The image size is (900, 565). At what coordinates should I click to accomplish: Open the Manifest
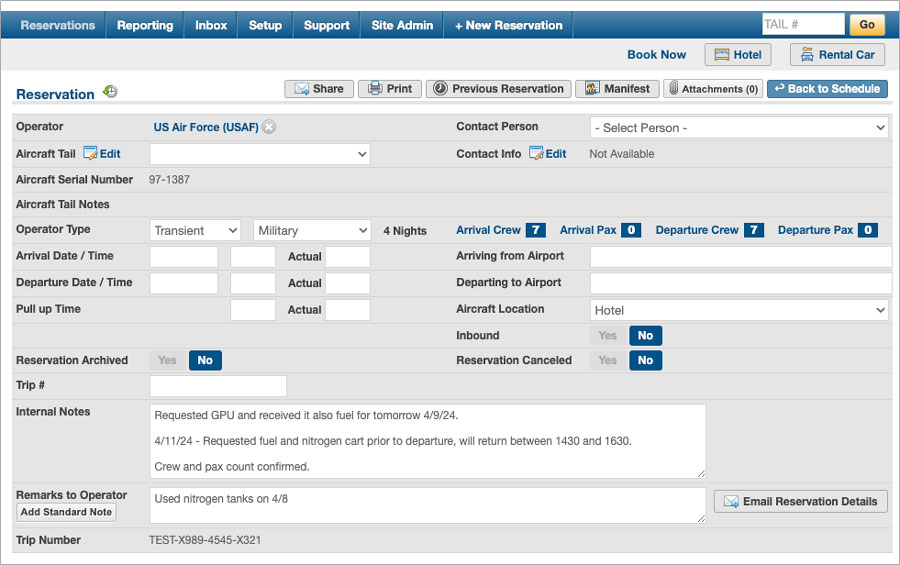[617, 89]
